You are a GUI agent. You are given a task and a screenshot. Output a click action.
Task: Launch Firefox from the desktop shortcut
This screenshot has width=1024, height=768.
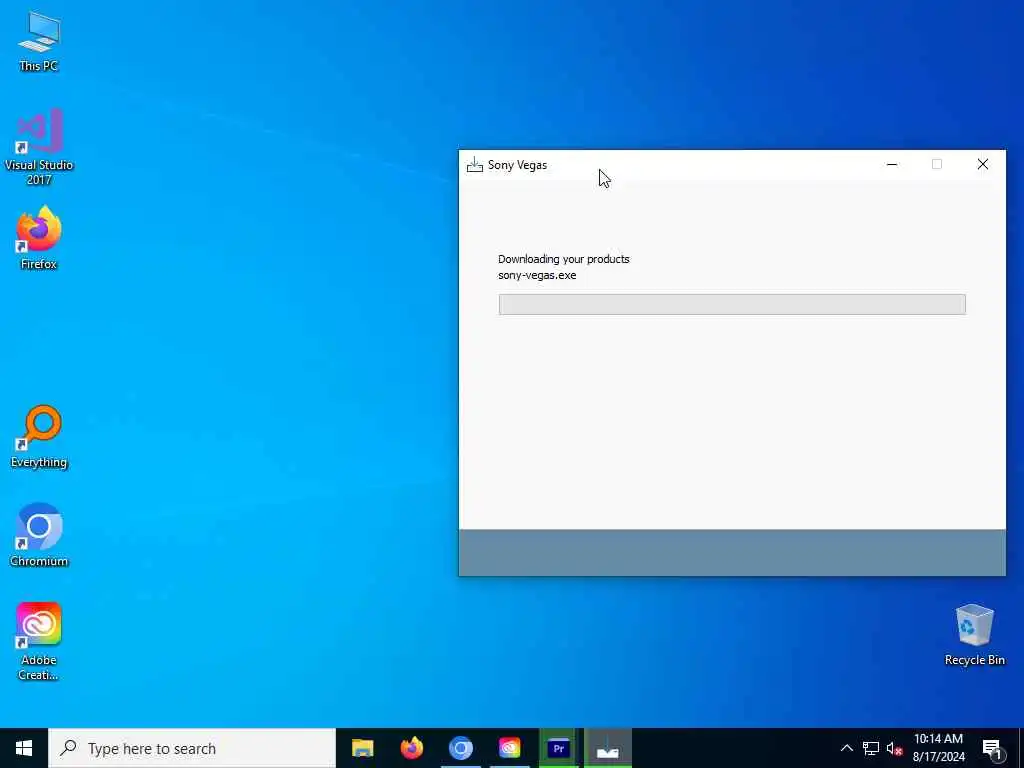39,238
